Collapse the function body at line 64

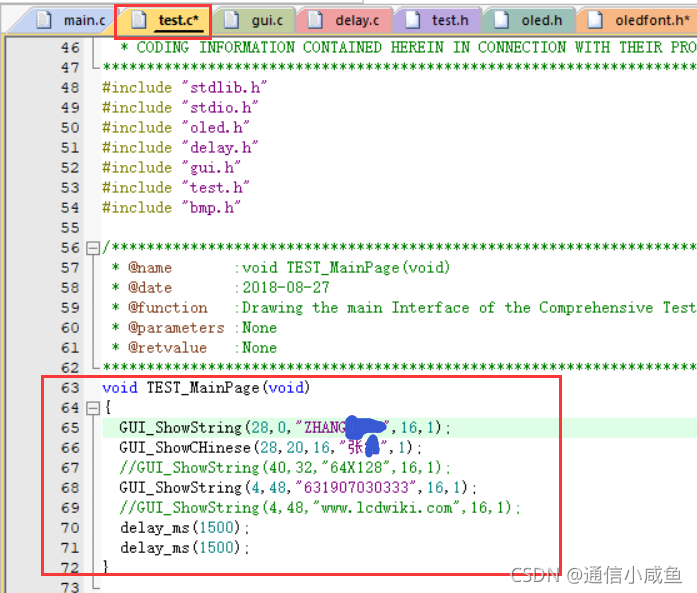pyautogui.click(x=93, y=408)
